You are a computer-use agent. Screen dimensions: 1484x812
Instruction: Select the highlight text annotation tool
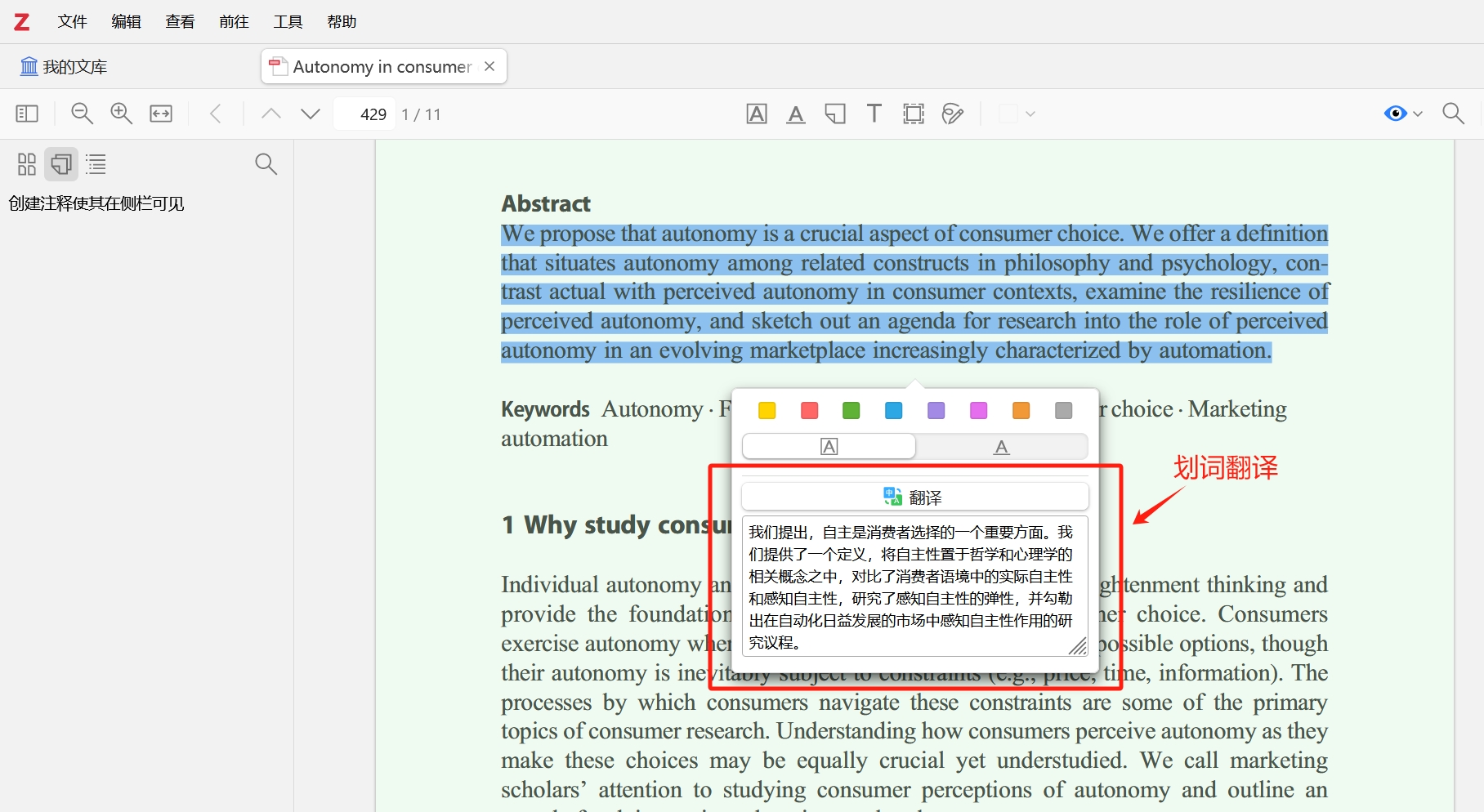(756, 114)
